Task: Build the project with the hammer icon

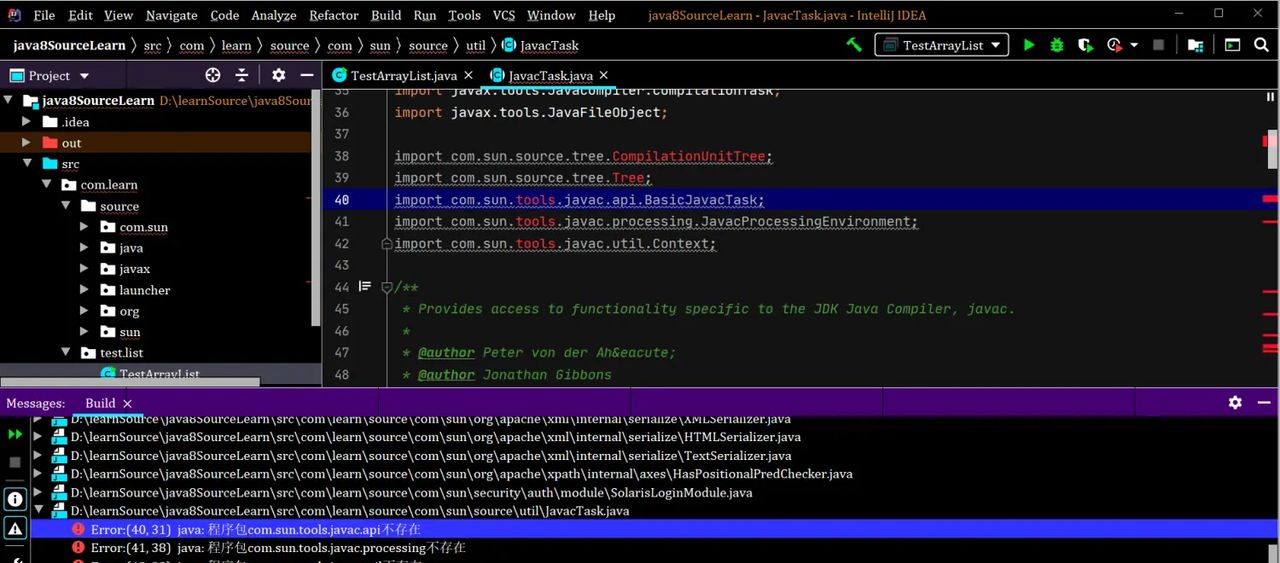Action: [x=854, y=45]
